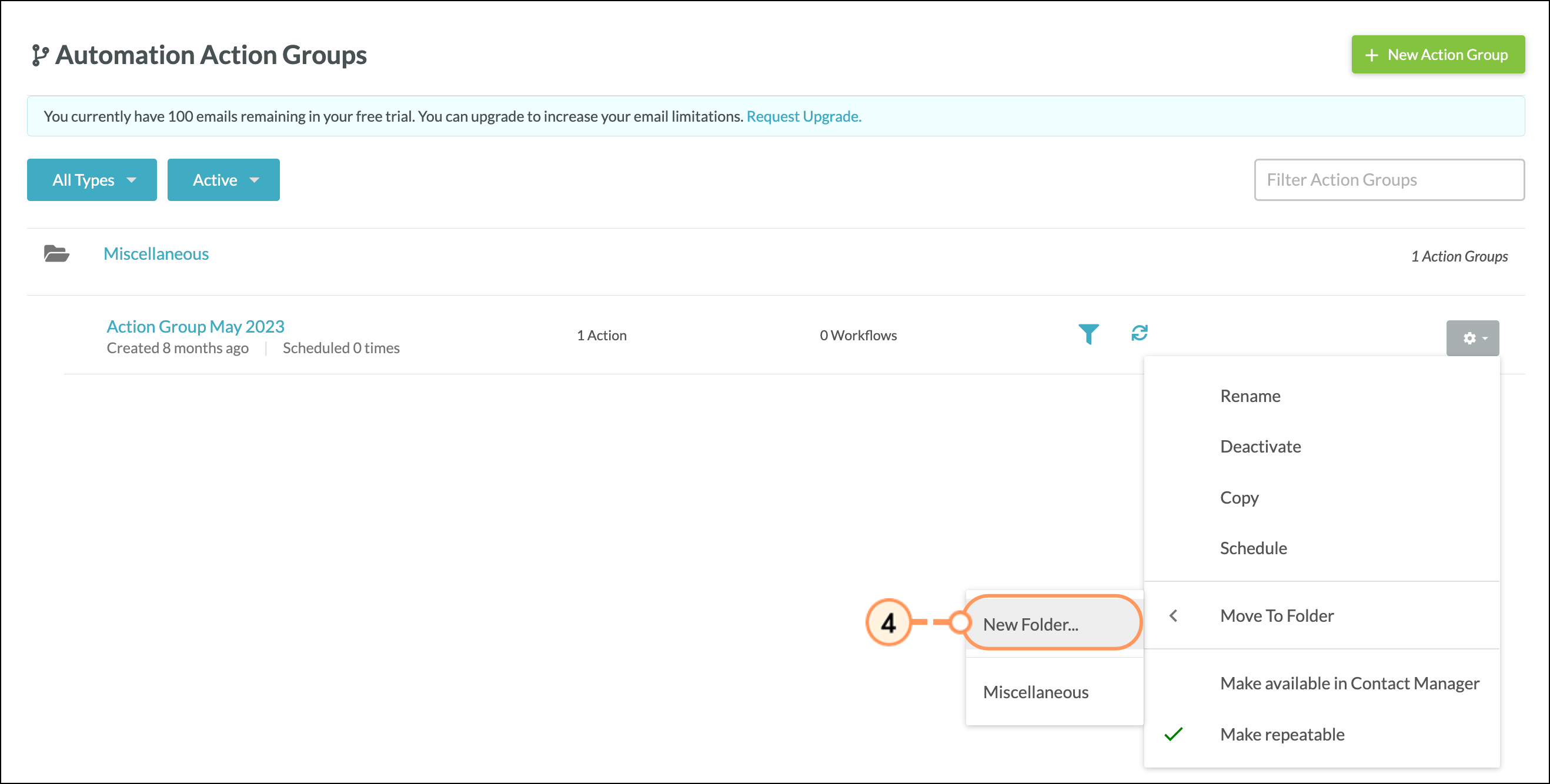Toggle the Make repeatable option
Image resolution: width=1550 pixels, height=784 pixels.
click(x=1321, y=735)
